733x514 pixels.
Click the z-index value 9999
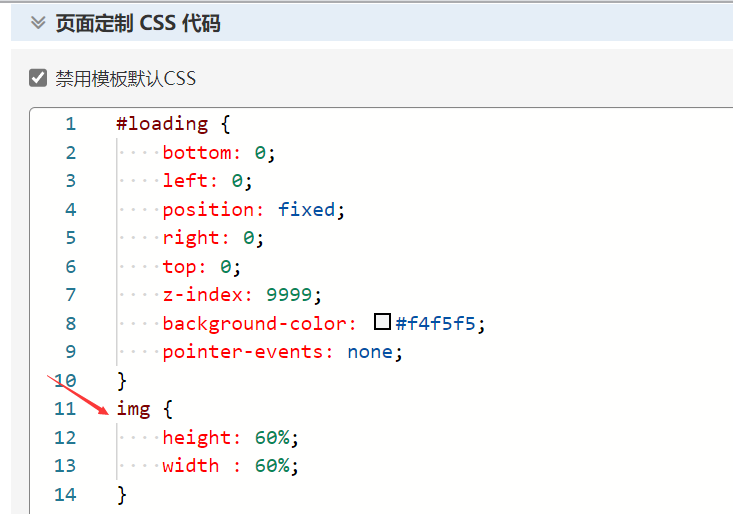[x=289, y=295]
